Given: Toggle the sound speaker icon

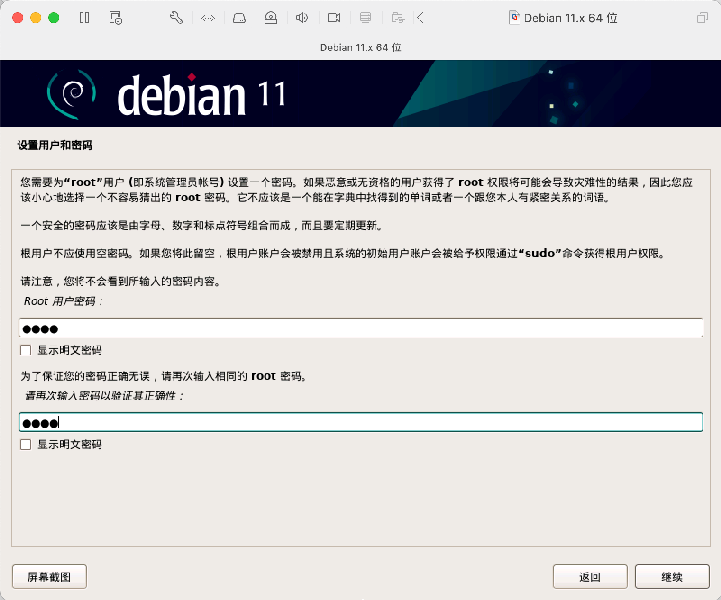Looking at the screenshot, I should click(x=302, y=18).
